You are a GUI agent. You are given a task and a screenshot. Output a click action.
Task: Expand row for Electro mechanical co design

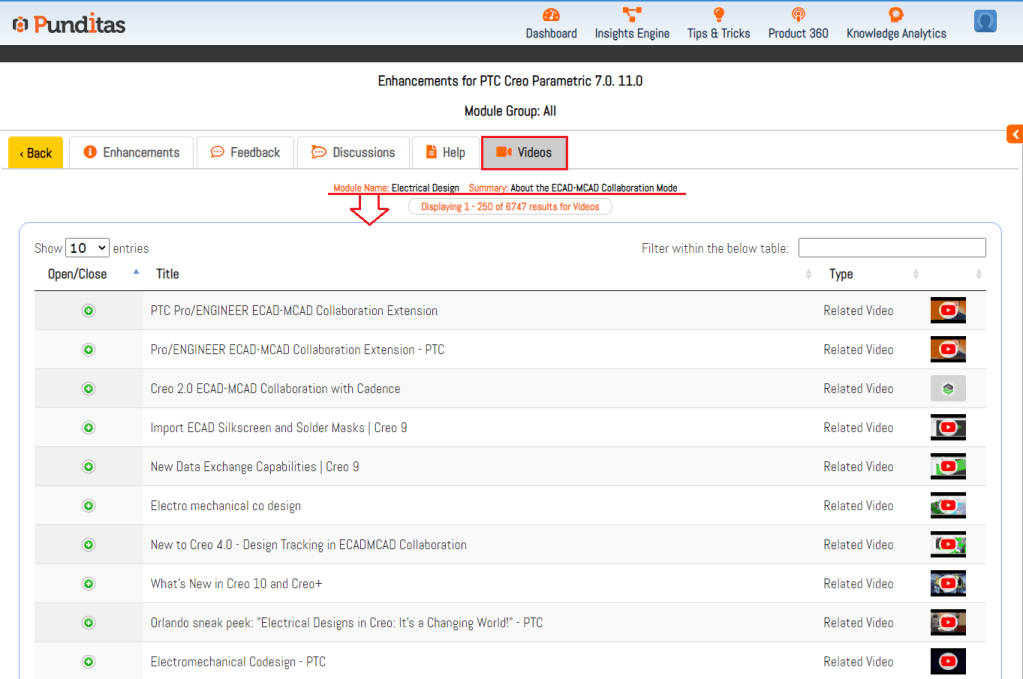(88, 506)
